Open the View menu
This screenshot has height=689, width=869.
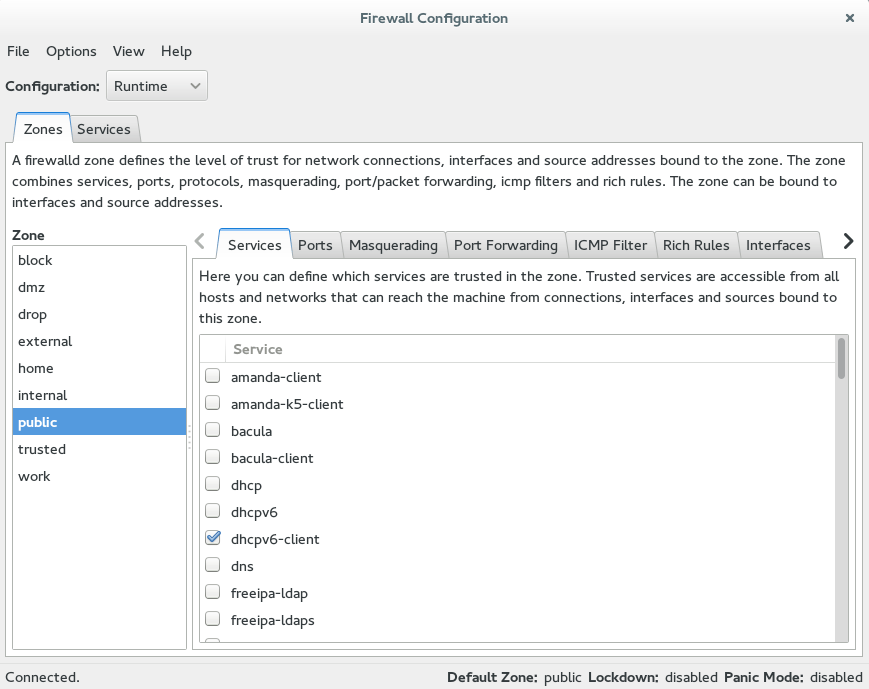pos(128,51)
